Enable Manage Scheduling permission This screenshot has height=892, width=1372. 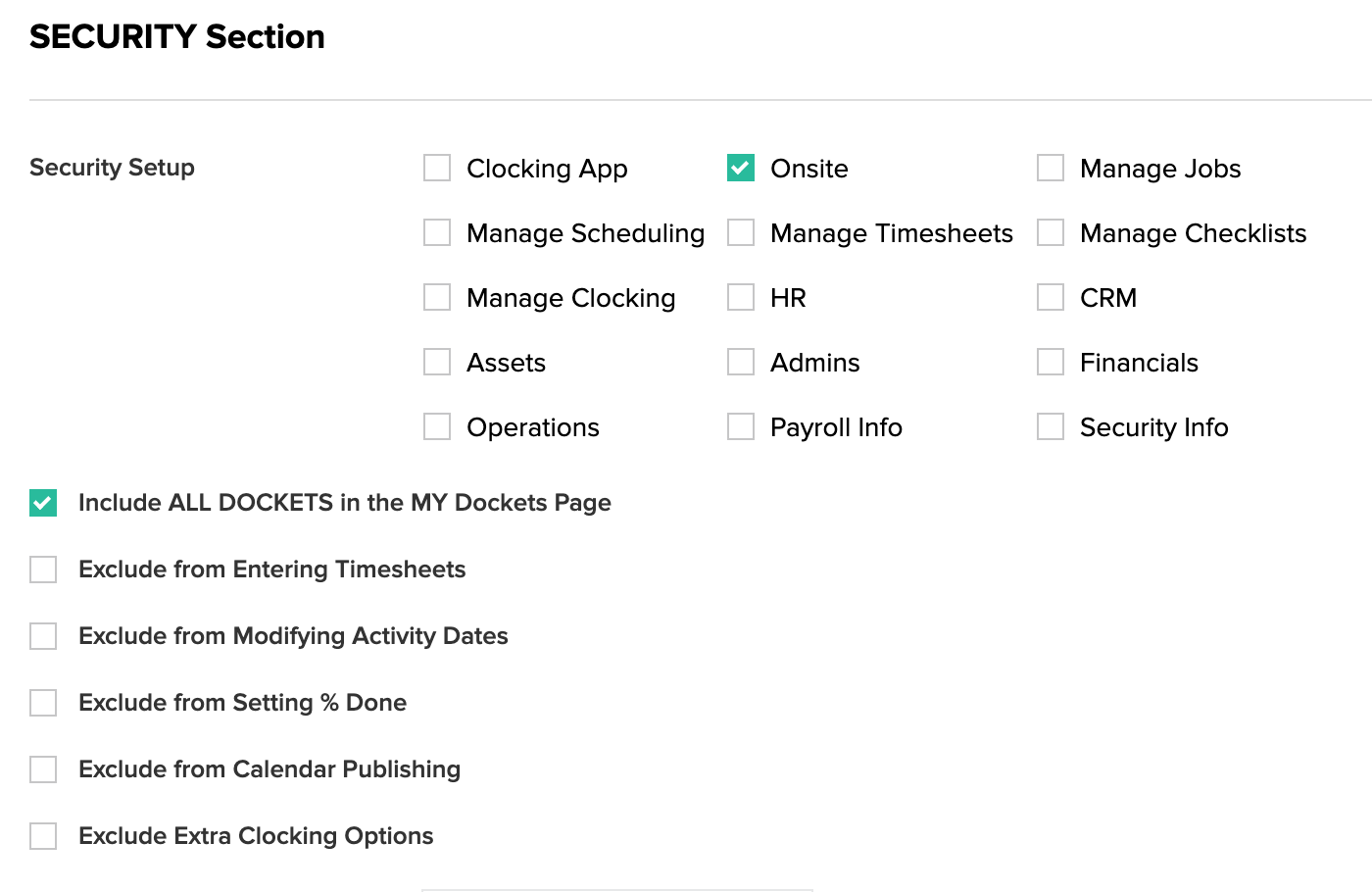click(437, 232)
